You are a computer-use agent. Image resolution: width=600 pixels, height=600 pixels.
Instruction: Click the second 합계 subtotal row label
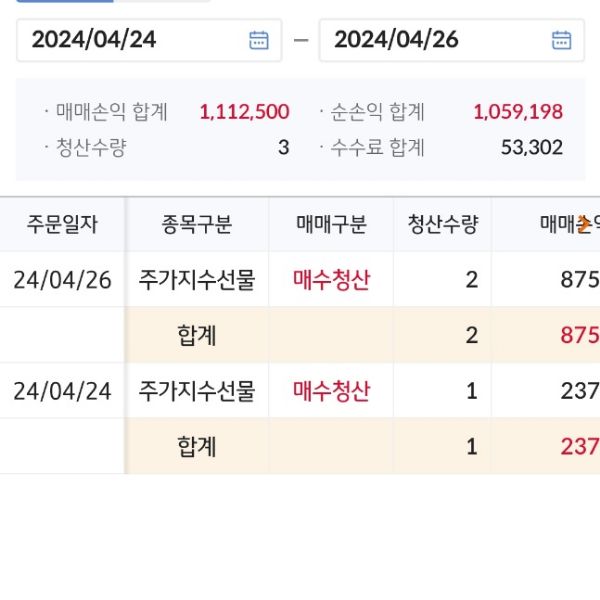[197, 447]
